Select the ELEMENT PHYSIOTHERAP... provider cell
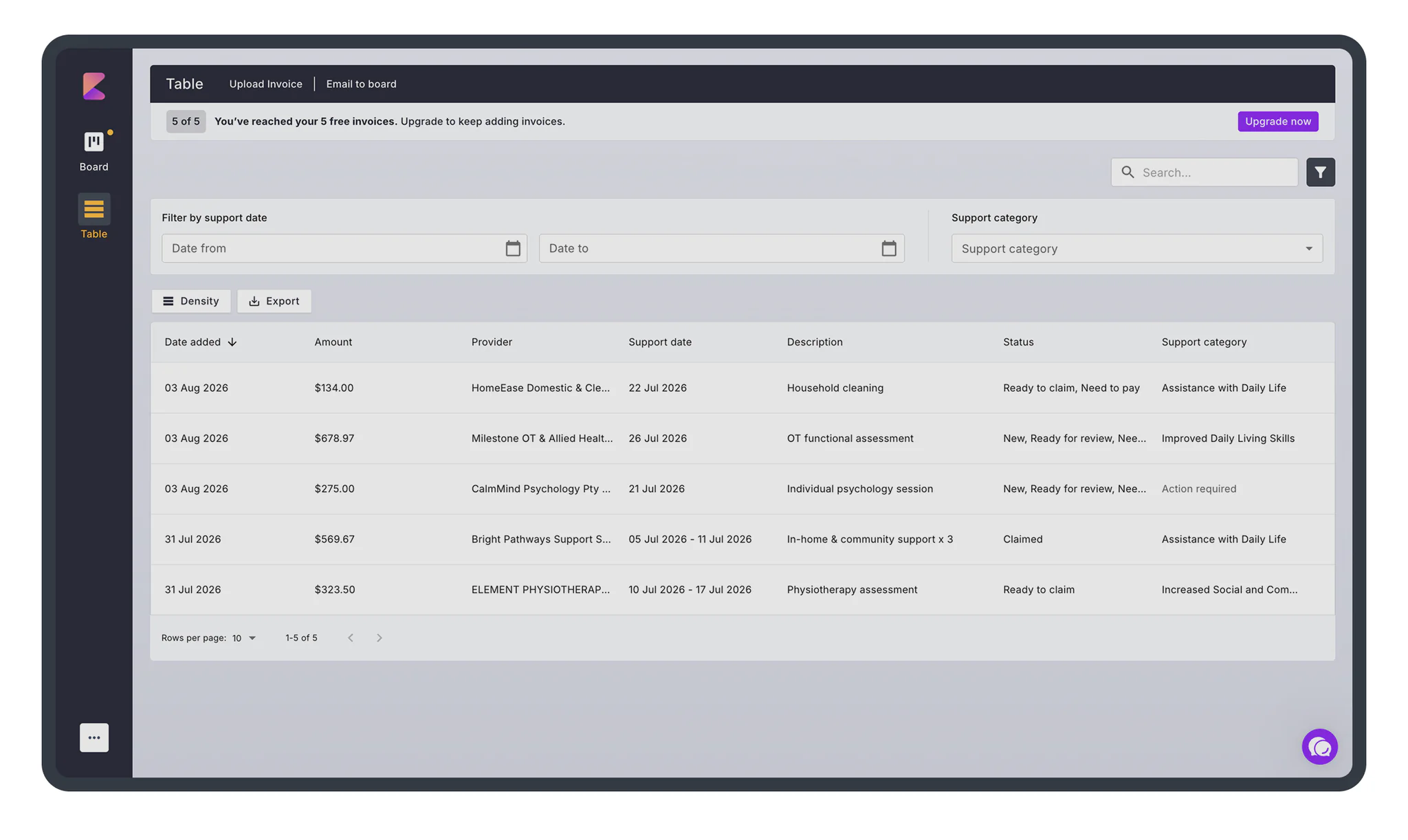Image resolution: width=1408 pixels, height=840 pixels. (540, 590)
